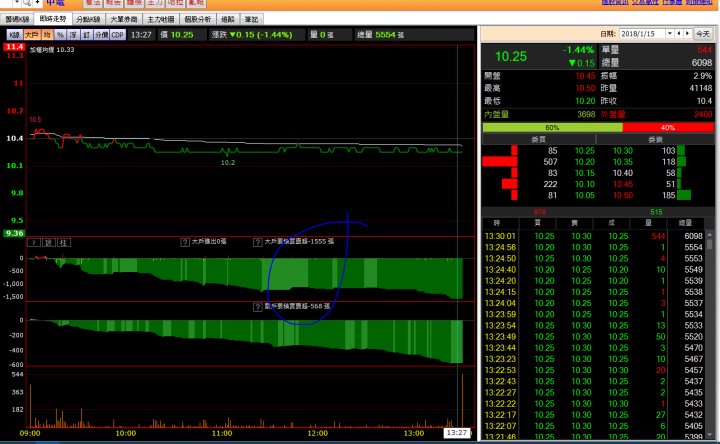Open the second blue link at top right
720x444 pixels.
pos(645,2)
